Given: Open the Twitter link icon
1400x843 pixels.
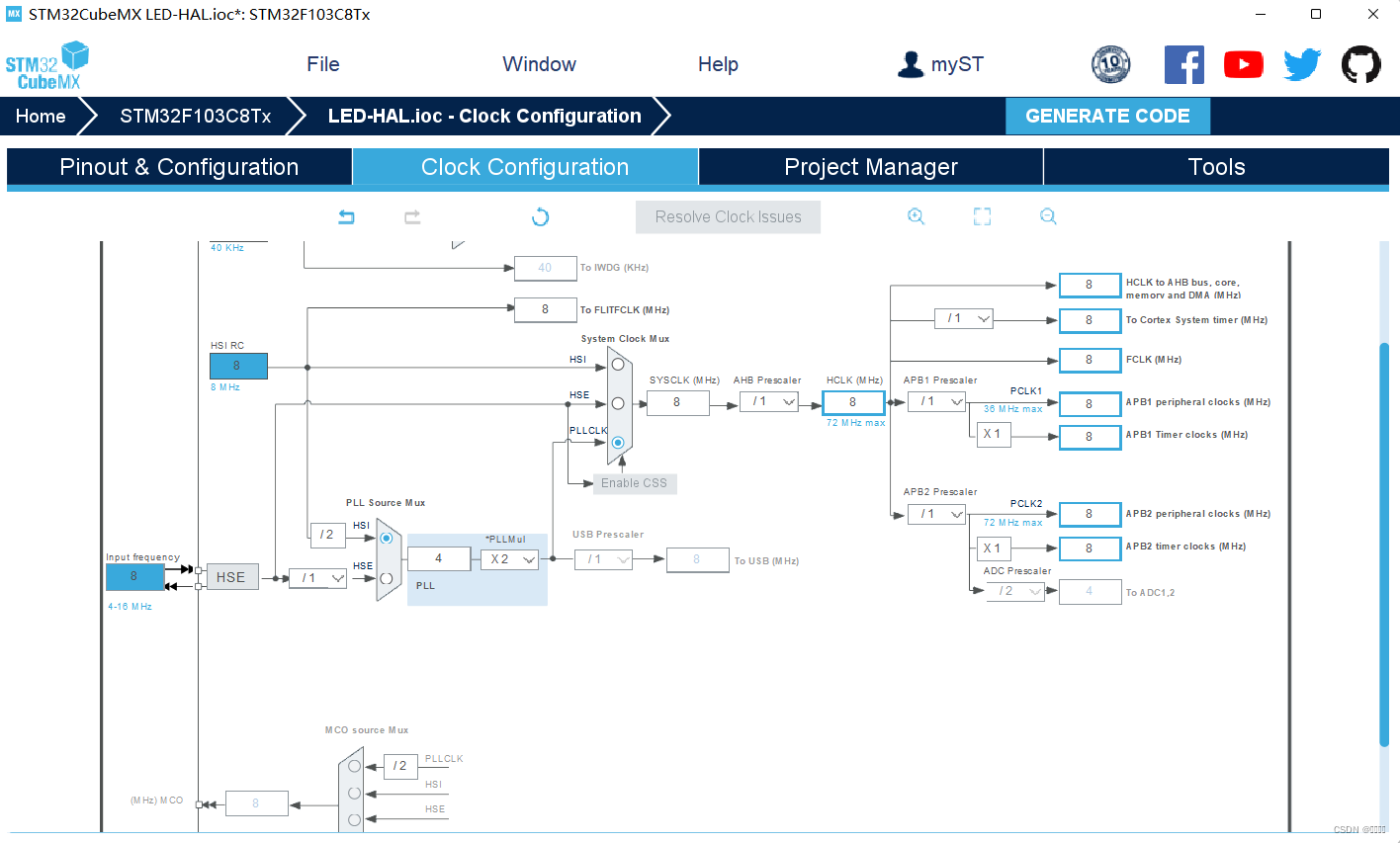Looking at the screenshot, I should point(1302,64).
